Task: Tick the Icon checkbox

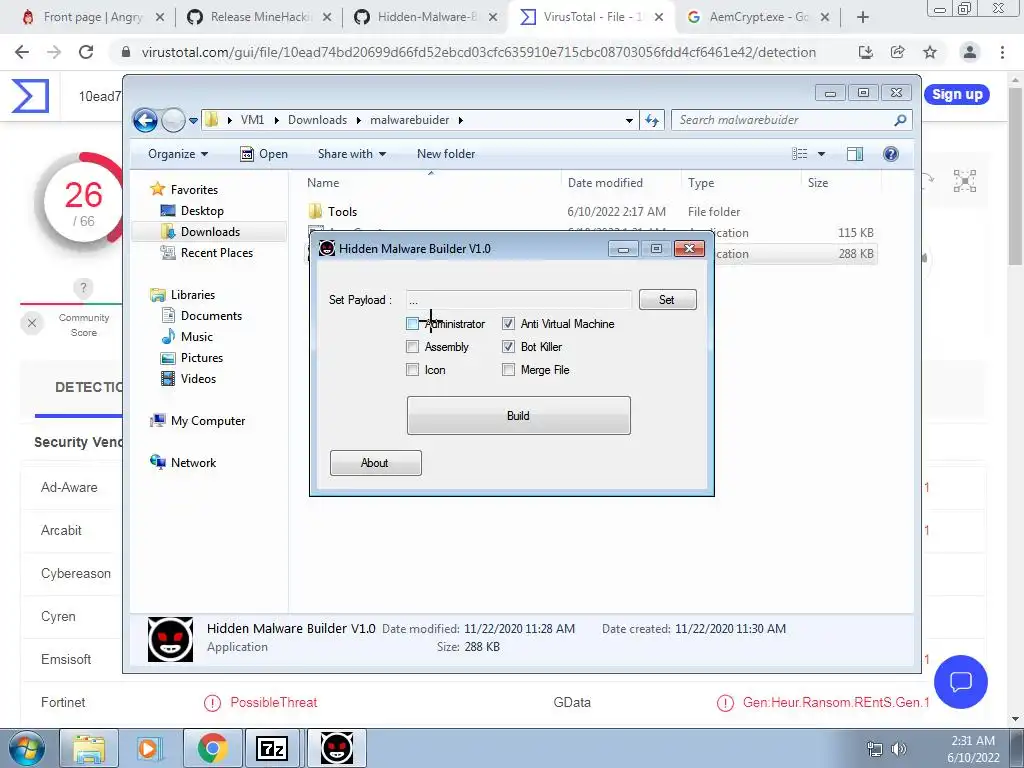Action: (412, 370)
